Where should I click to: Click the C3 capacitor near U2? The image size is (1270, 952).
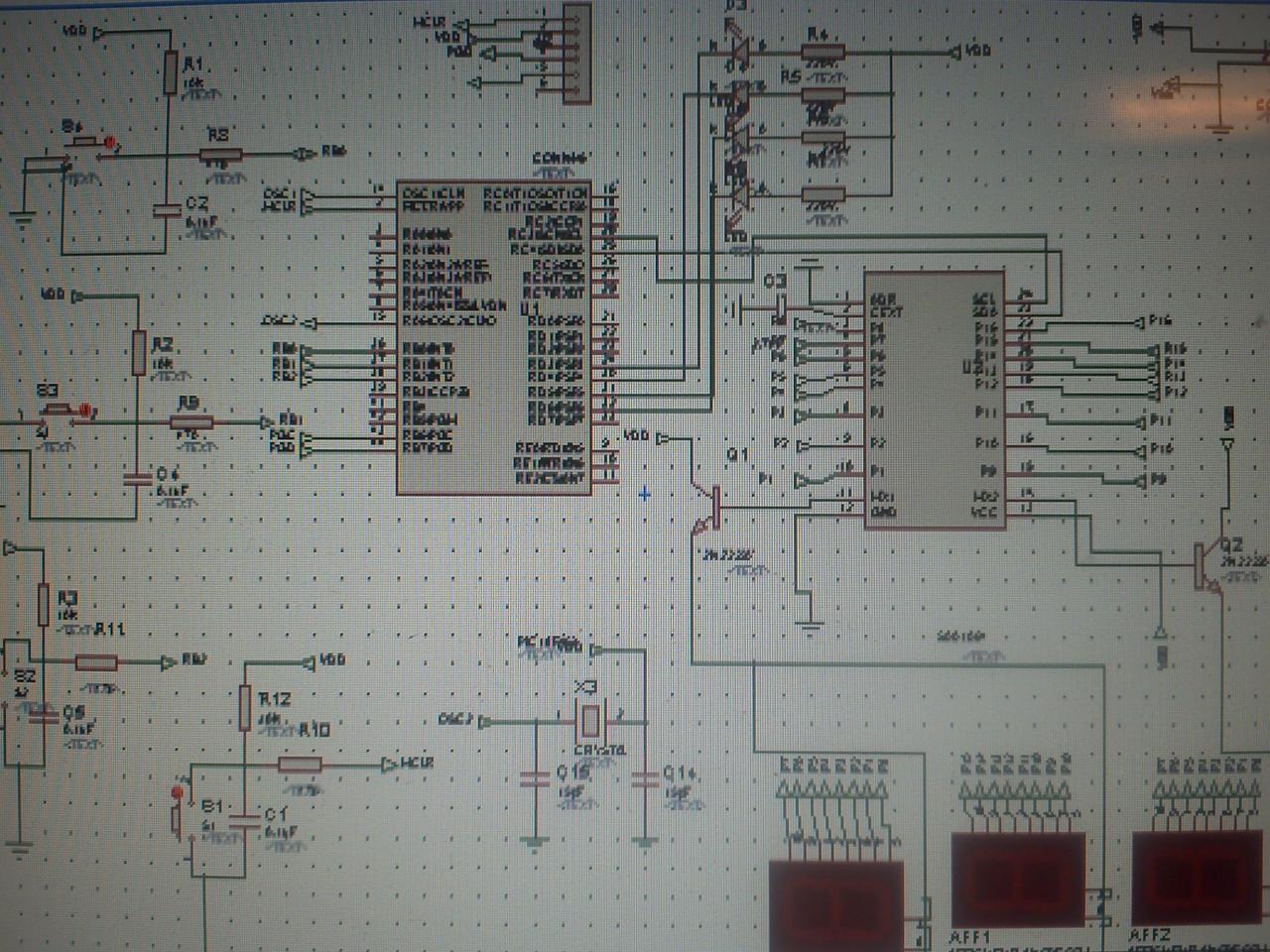[x=780, y=309]
